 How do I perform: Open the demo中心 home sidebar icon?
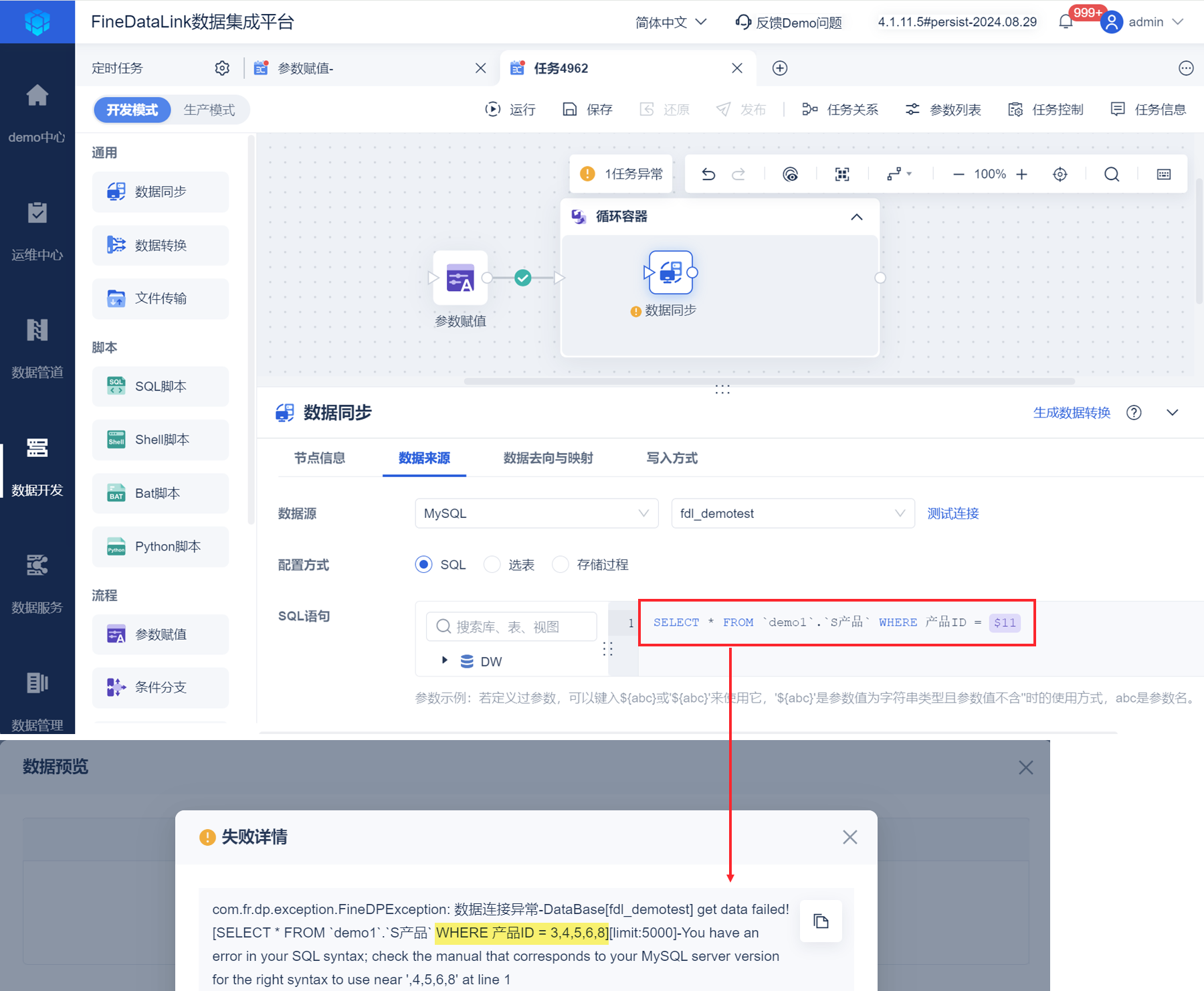[x=37, y=96]
